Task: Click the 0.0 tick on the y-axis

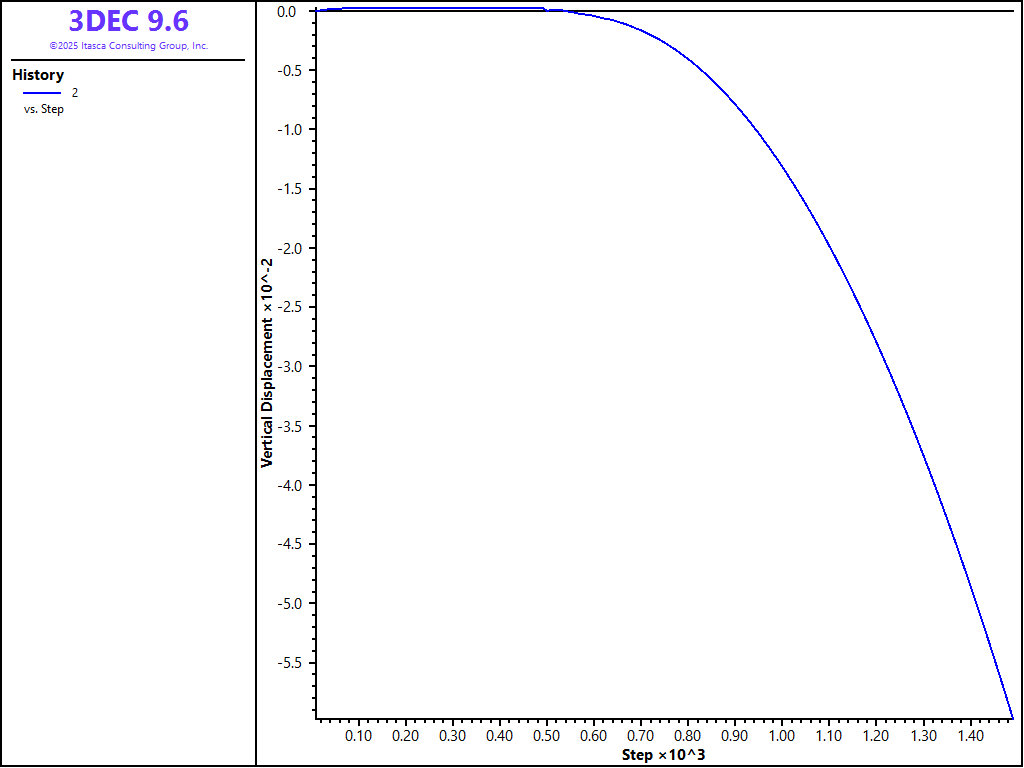Action: (287, 11)
